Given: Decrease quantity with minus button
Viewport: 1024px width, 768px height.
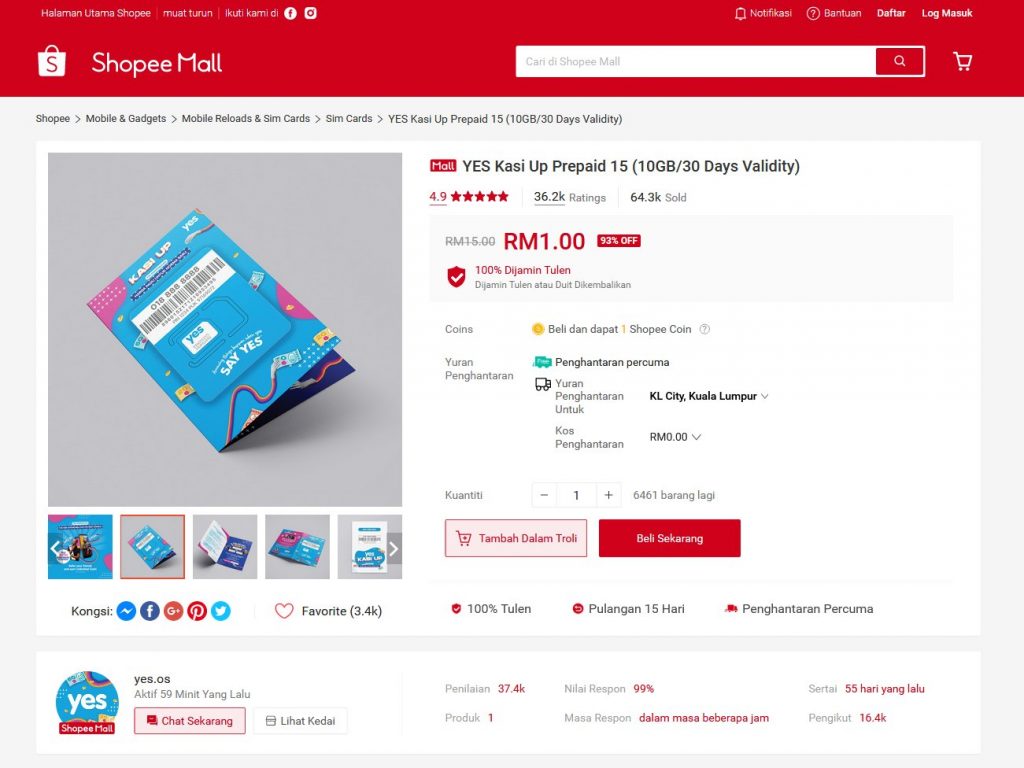Looking at the screenshot, I should [x=544, y=495].
